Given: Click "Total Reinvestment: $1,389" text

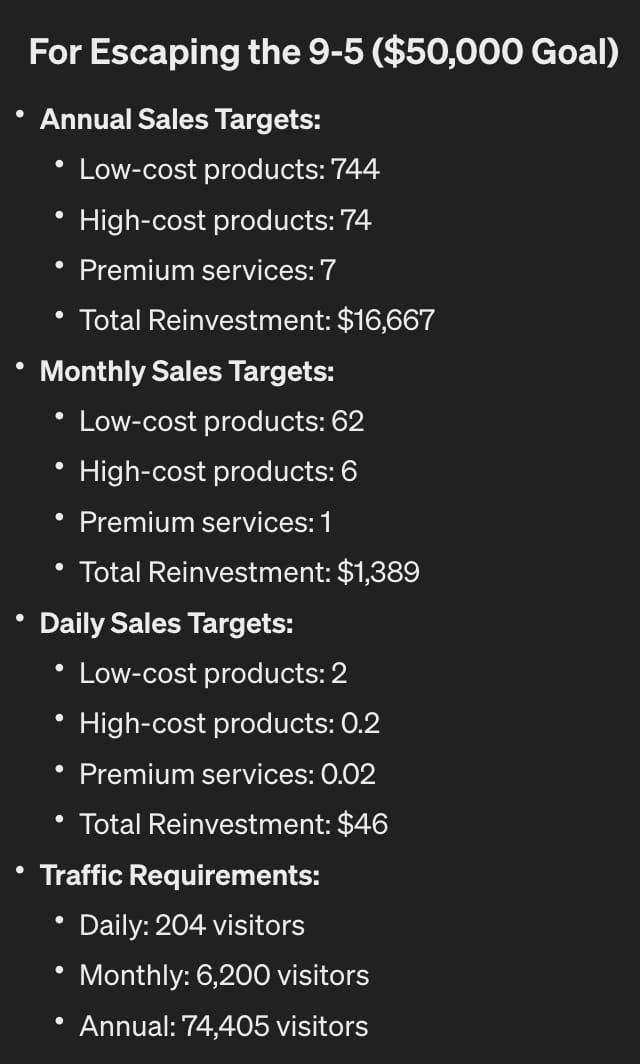Looking at the screenshot, I should click(x=249, y=573).
